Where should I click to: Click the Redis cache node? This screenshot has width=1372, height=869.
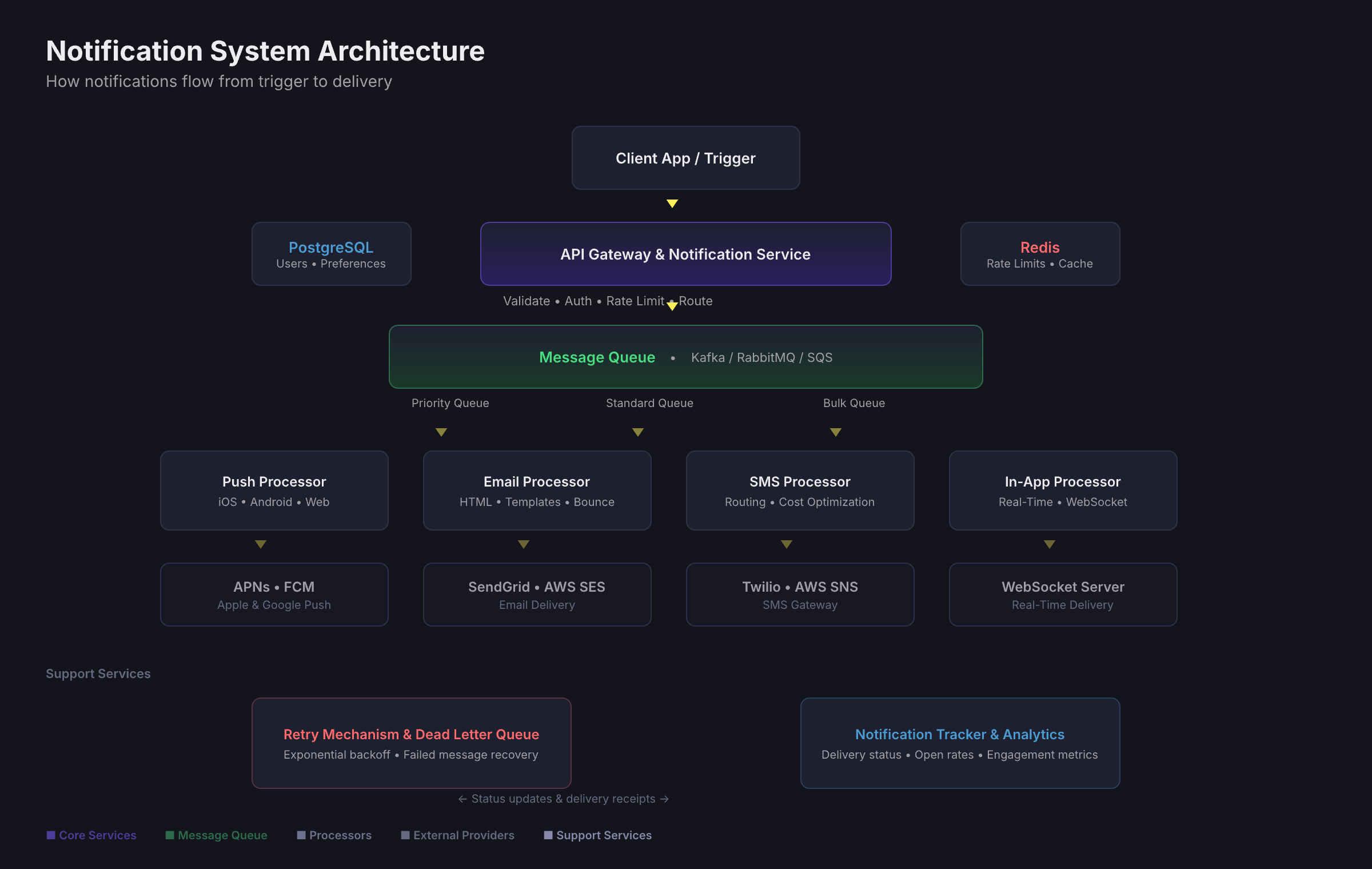[1040, 254]
